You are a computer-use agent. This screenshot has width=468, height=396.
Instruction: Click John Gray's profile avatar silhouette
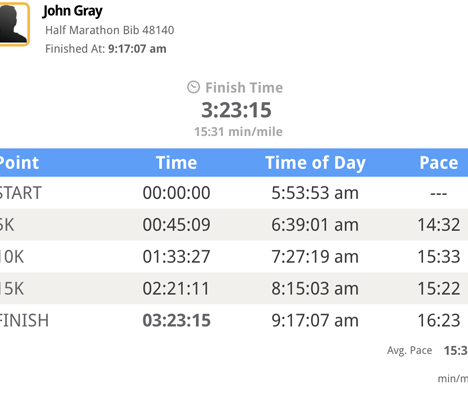point(14,24)
